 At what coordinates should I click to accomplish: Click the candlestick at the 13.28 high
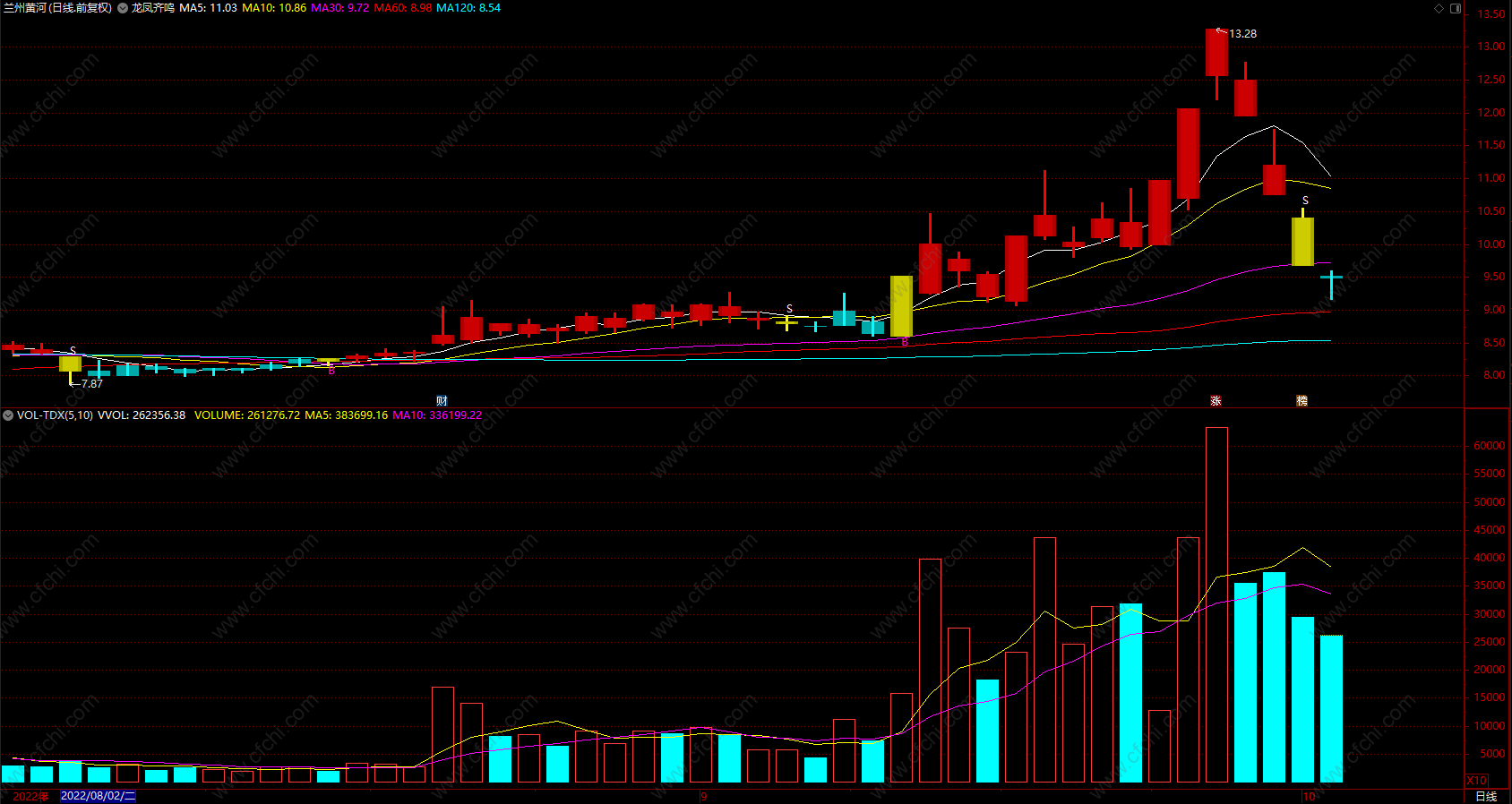(1216, 52)
